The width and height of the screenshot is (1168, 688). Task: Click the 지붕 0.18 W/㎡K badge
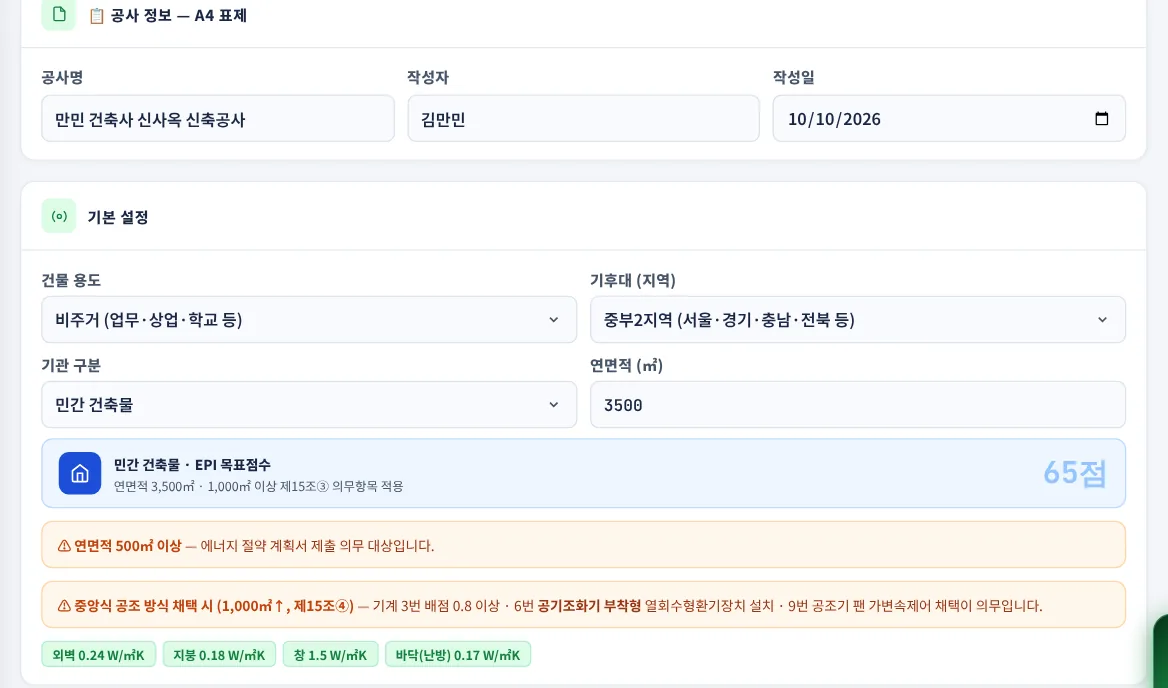coord(219,654)
